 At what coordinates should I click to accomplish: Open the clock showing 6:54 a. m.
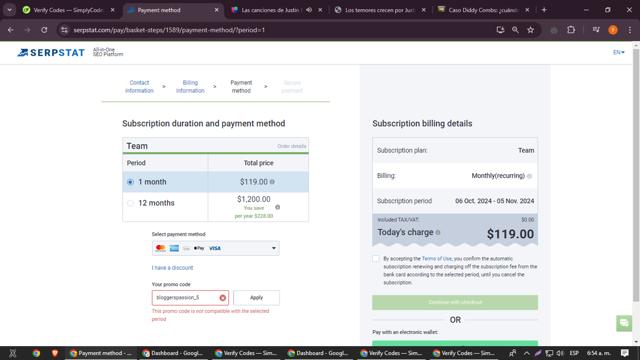click(x=598, y=353)
